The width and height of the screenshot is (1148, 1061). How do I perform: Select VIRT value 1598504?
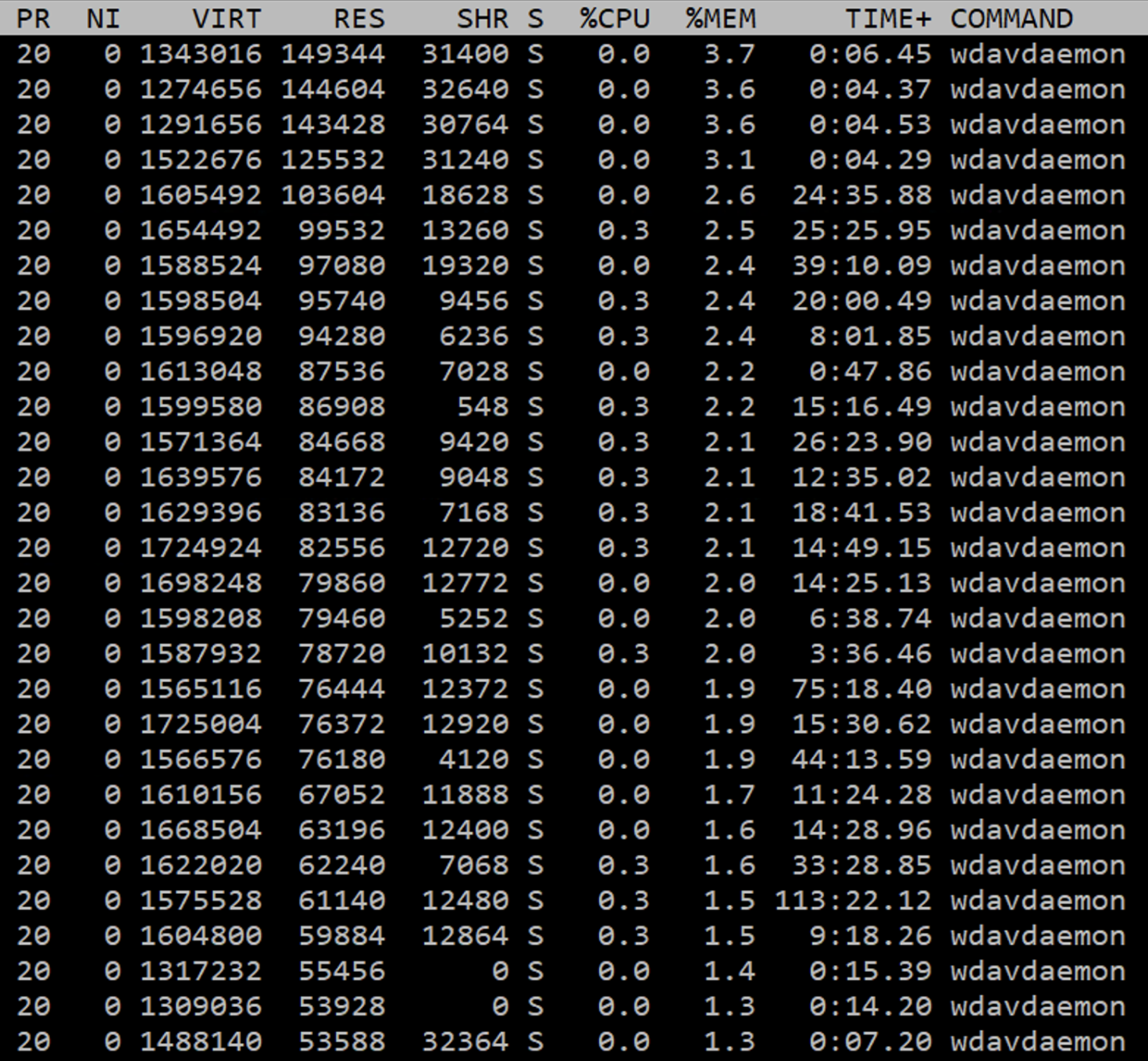201,301
